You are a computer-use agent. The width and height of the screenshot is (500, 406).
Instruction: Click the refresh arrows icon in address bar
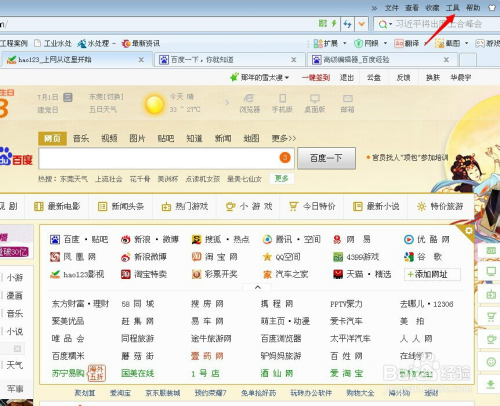coord(347,24)
